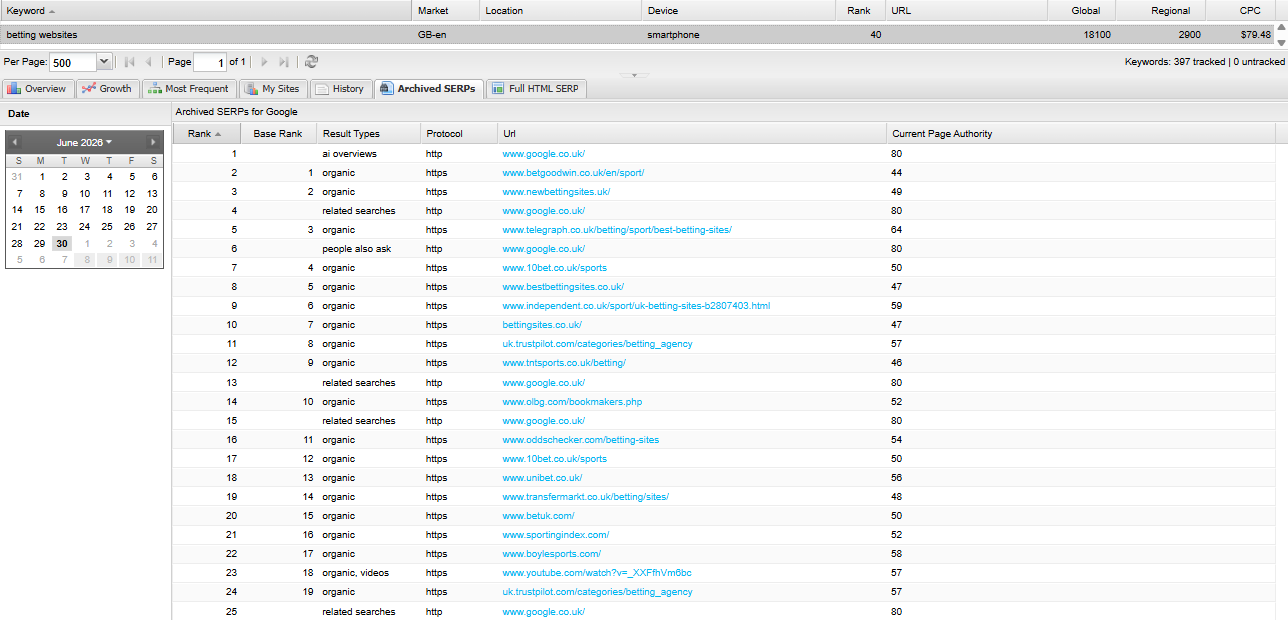Go to last page of keywords

point(284,62)
